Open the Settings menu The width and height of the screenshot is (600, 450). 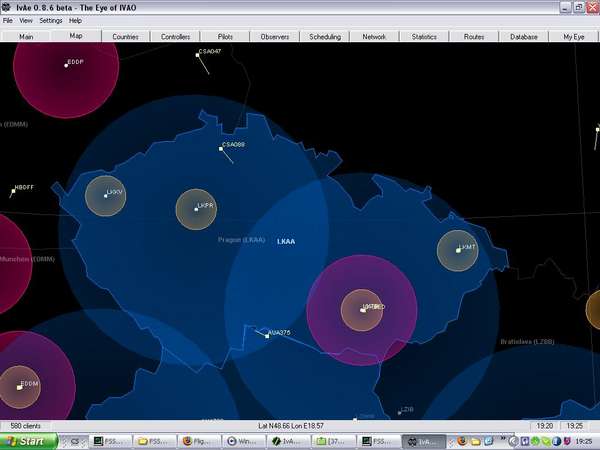50,20
